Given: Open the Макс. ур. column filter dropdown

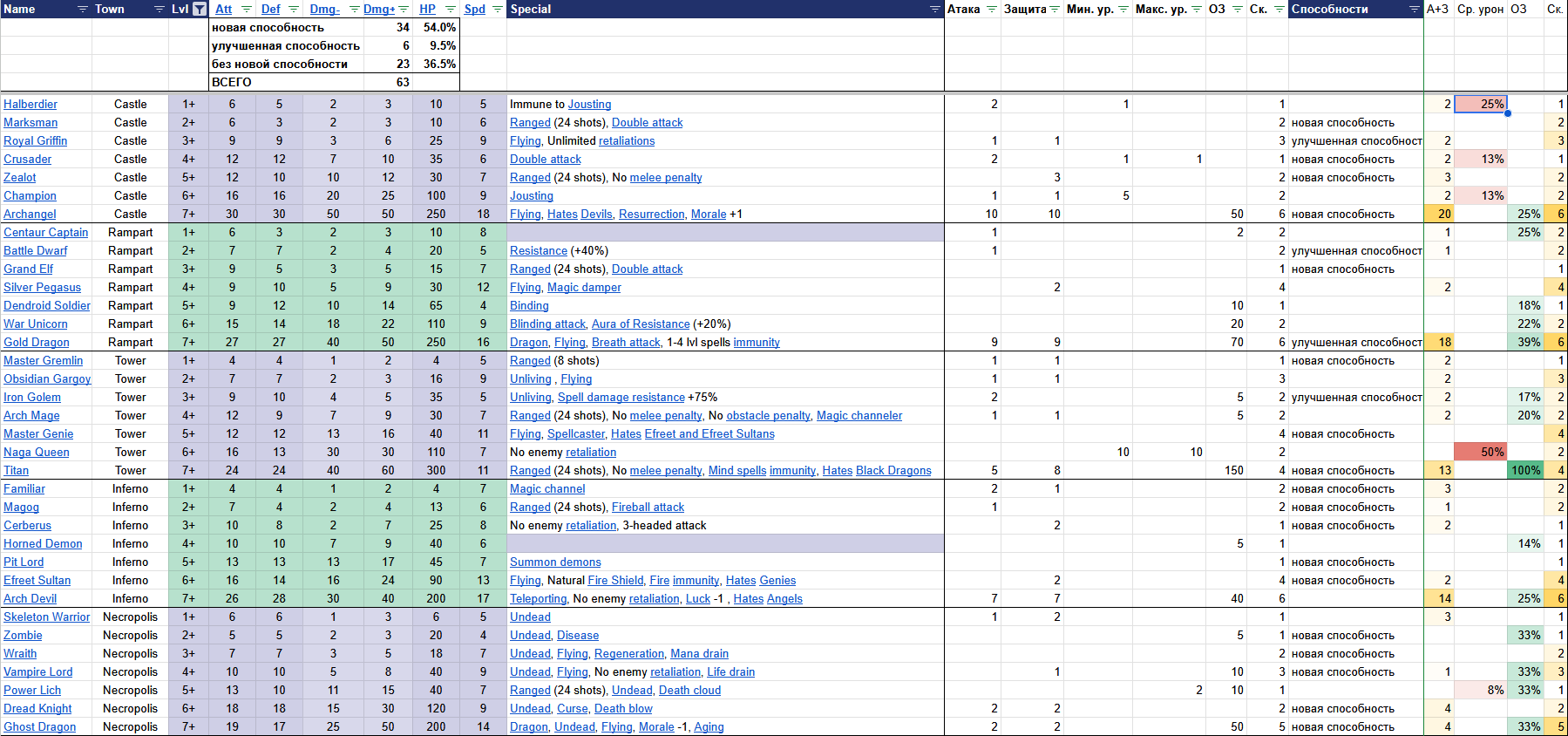Looking at the screenshot, I should coord(1197,9).
